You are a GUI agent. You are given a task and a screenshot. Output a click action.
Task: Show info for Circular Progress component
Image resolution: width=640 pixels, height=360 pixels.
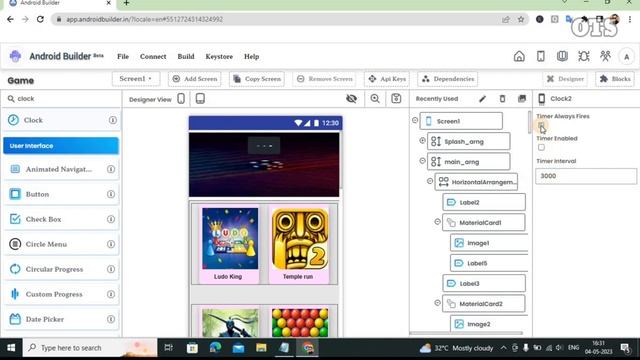click(111, 269)
